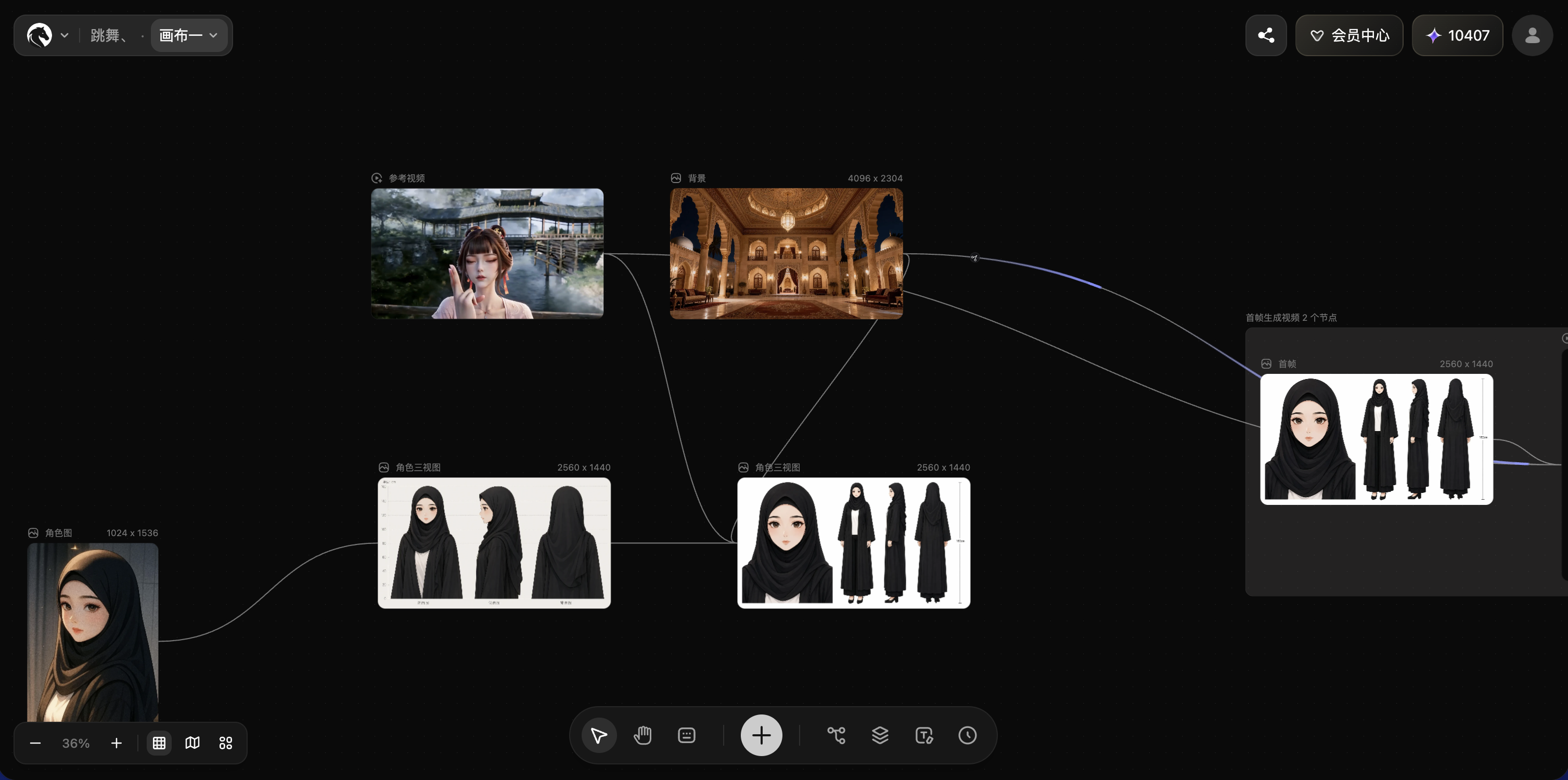Open the comment note tool
The height and width of the screenshot is (780, 1568).
click(x=687, y=735)
